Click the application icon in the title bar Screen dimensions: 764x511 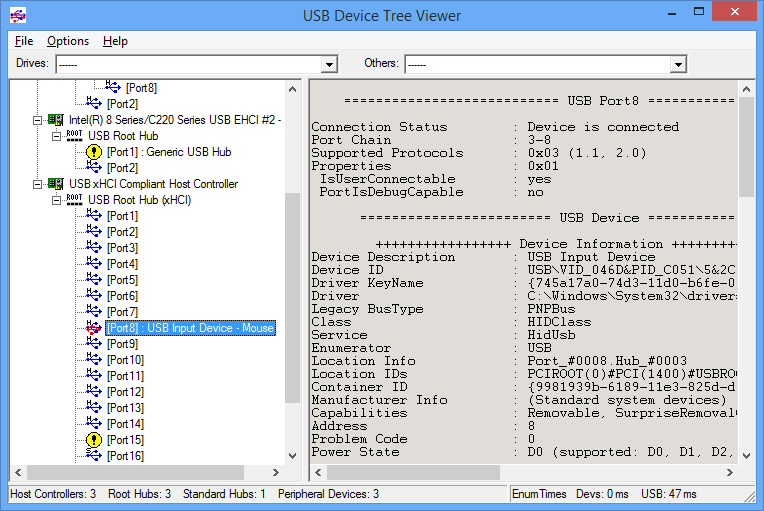18,16
